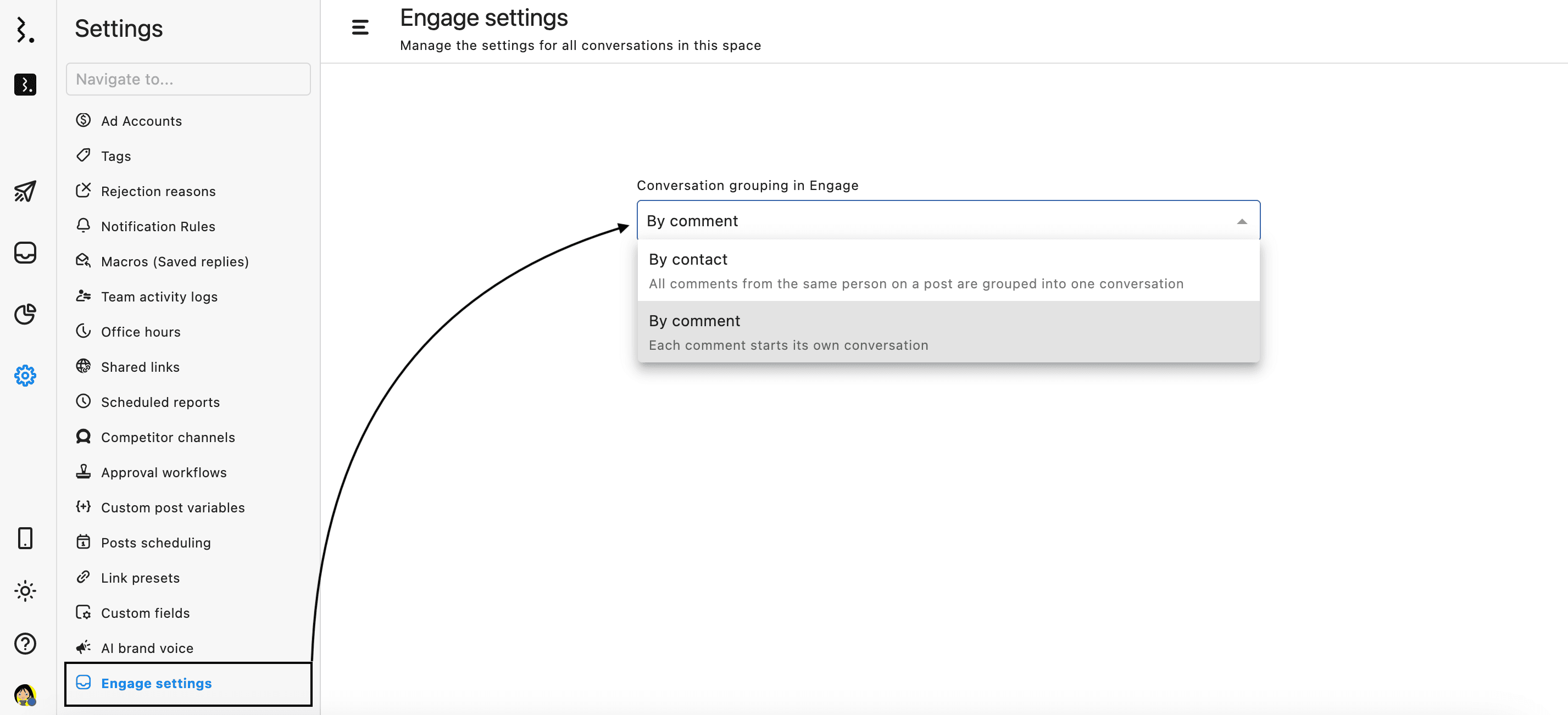Click the blue settings gear icon
The height and width of the screenshot is (715, 1568).
(25, 376)
